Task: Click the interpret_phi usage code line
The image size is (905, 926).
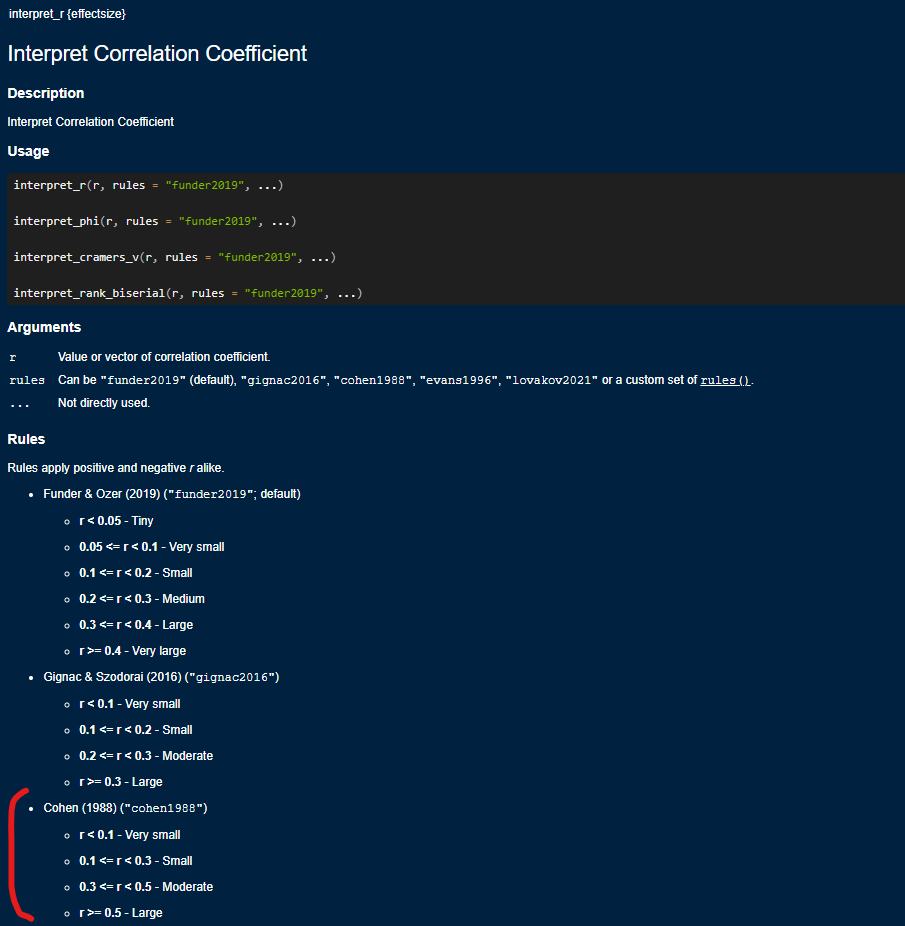Action: point(155,221)
